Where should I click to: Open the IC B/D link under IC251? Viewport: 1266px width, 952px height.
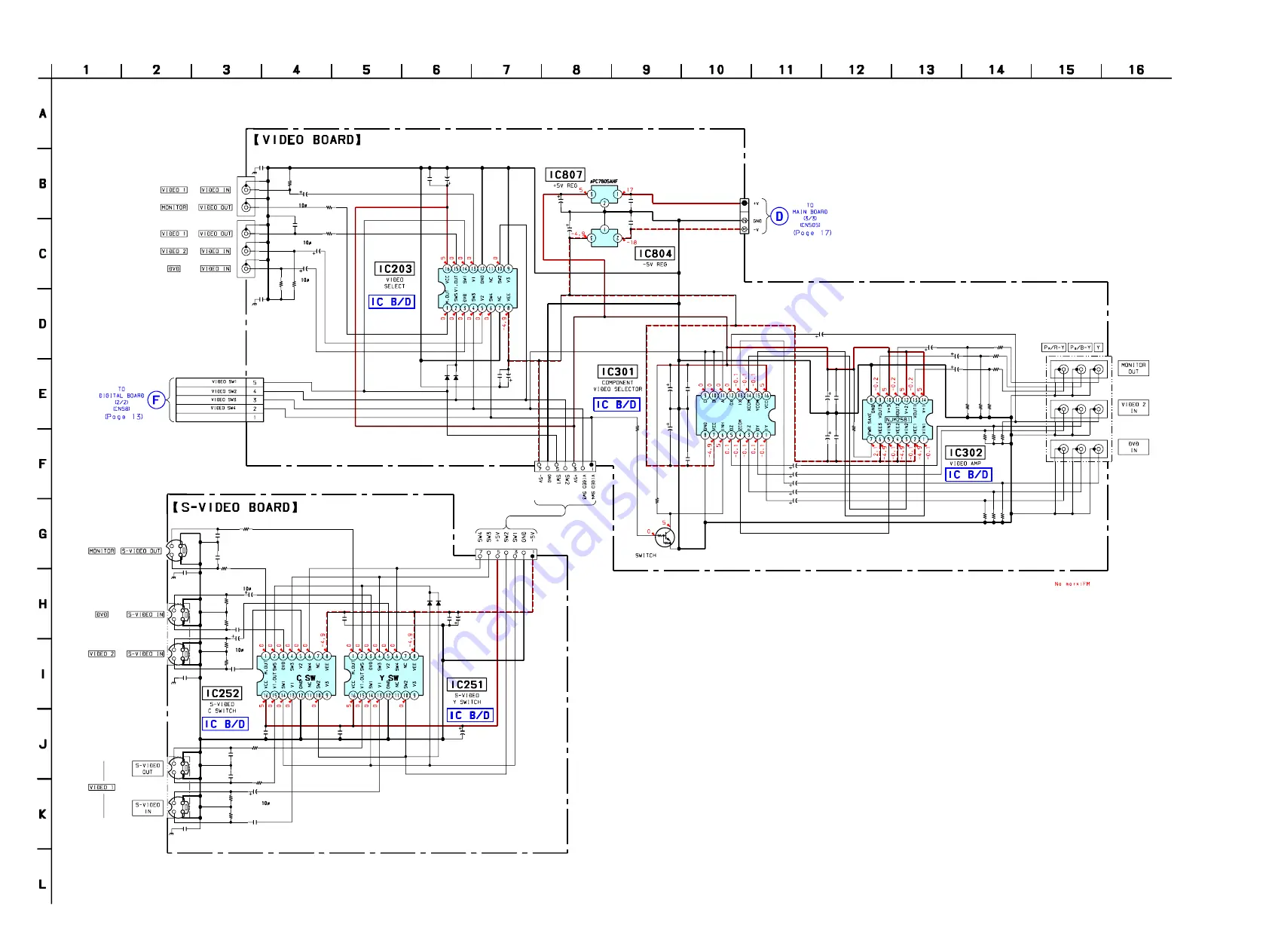[x=470, y=715]
